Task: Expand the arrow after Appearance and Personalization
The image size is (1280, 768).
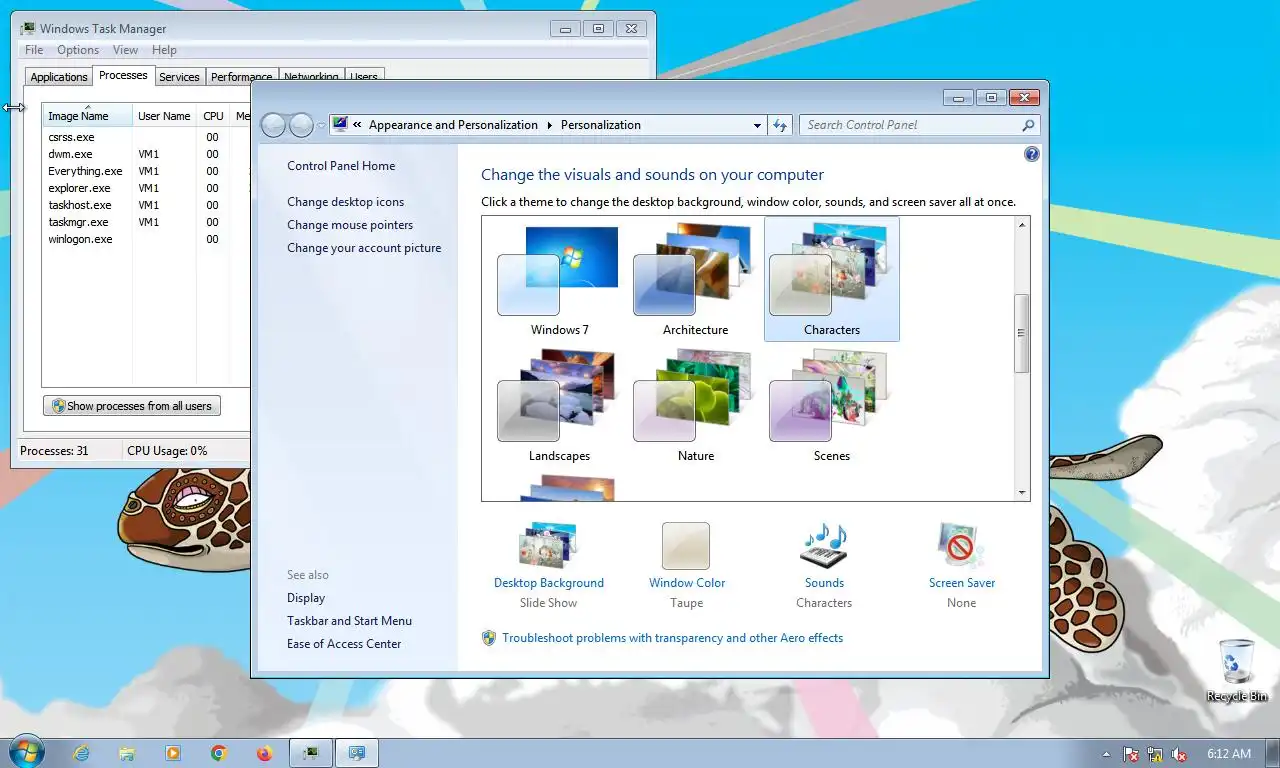Action: pos(549,125)
